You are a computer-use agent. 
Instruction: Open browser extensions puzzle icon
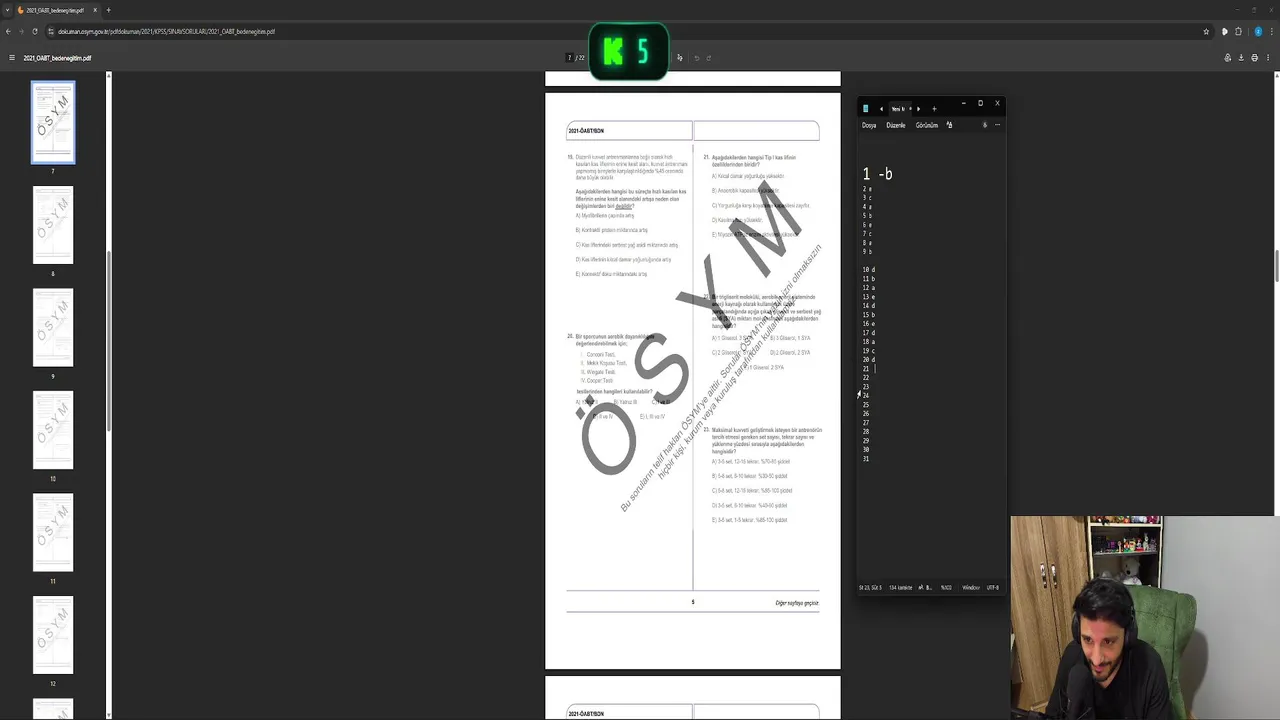(1239, 31)
